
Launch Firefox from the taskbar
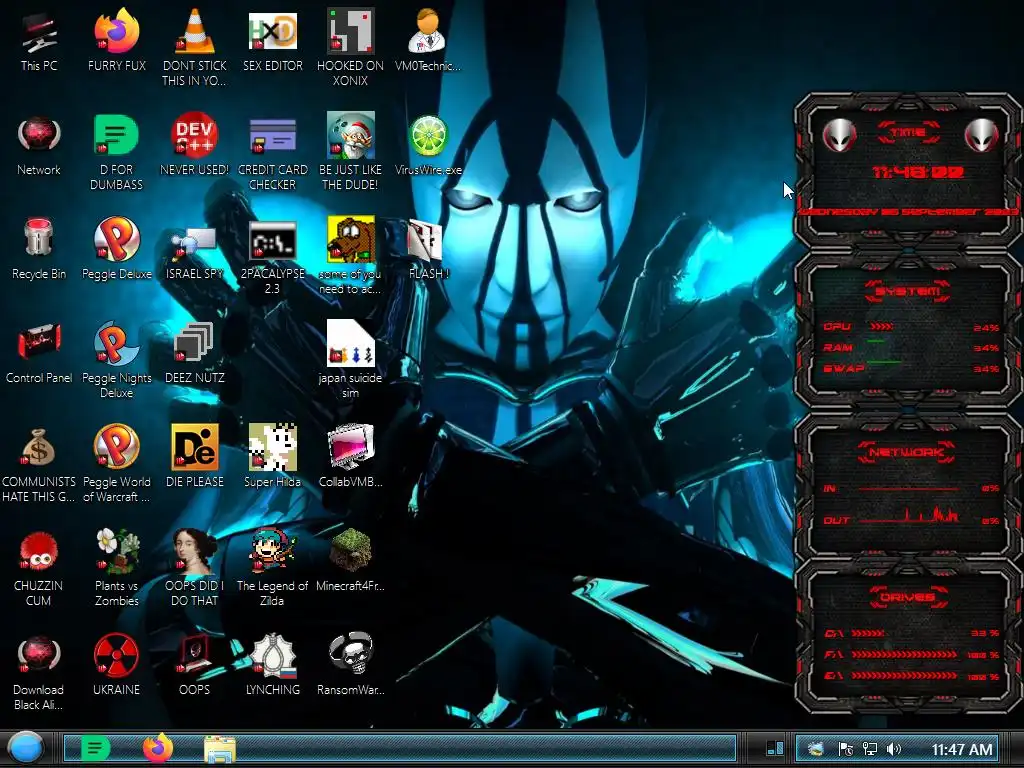point(157,748)
